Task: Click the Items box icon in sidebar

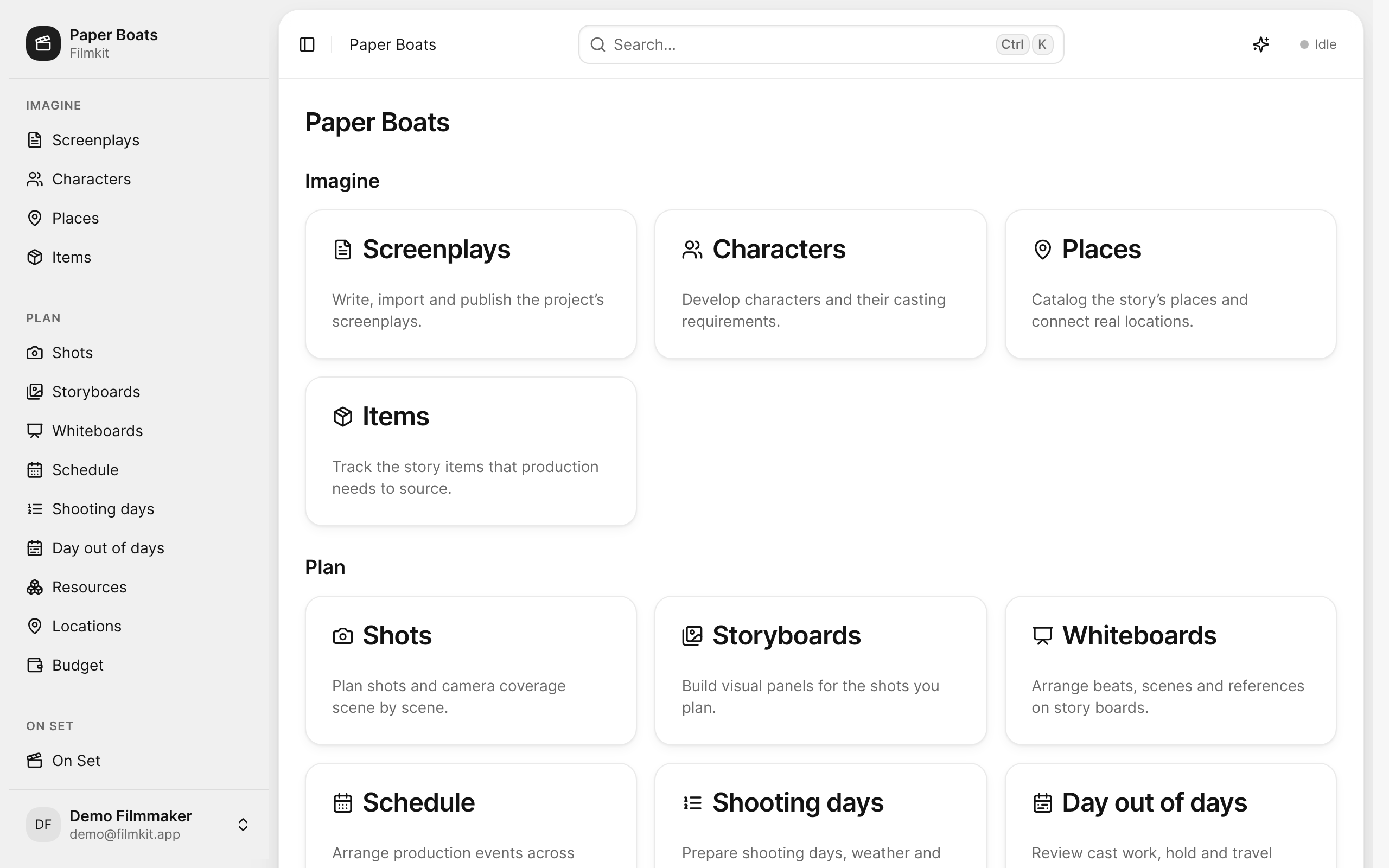Action: [34, 257]
